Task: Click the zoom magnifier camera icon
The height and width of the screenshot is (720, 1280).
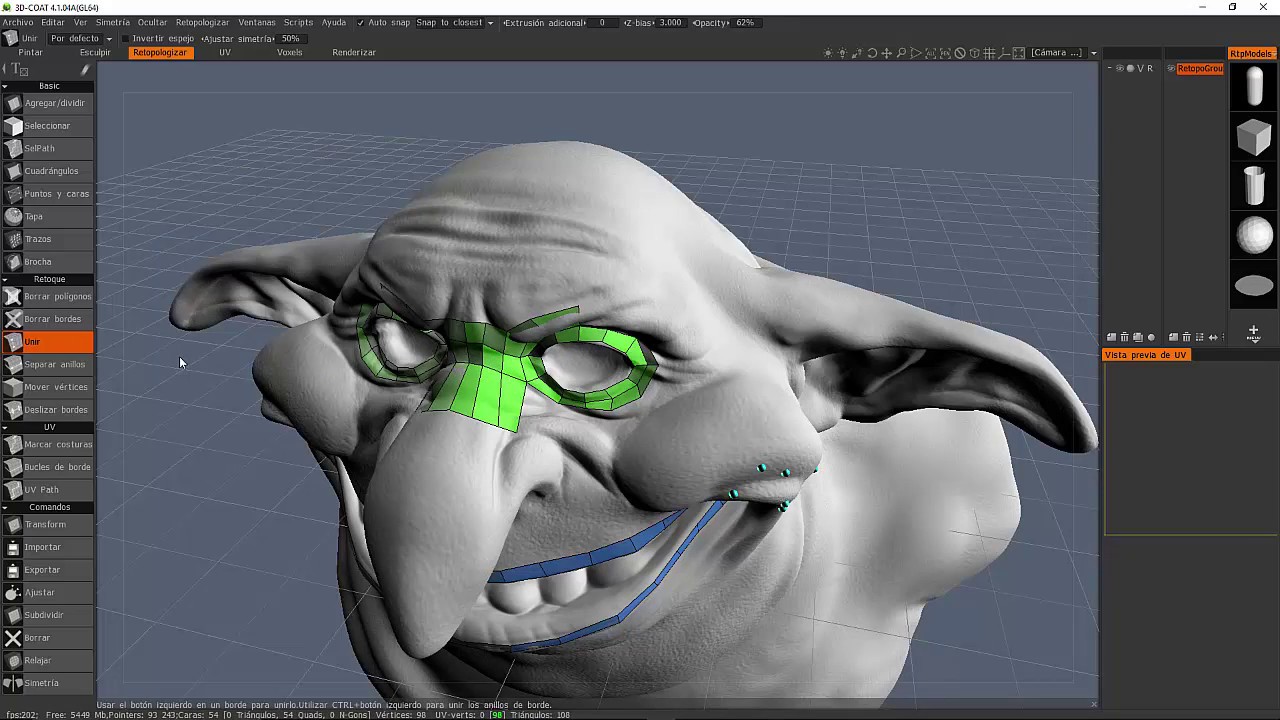Action: 901,53
